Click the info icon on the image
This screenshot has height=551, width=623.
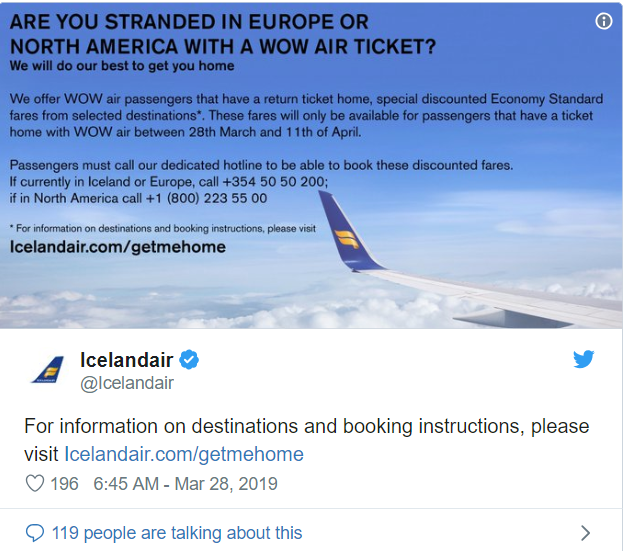tap(604, 21)
